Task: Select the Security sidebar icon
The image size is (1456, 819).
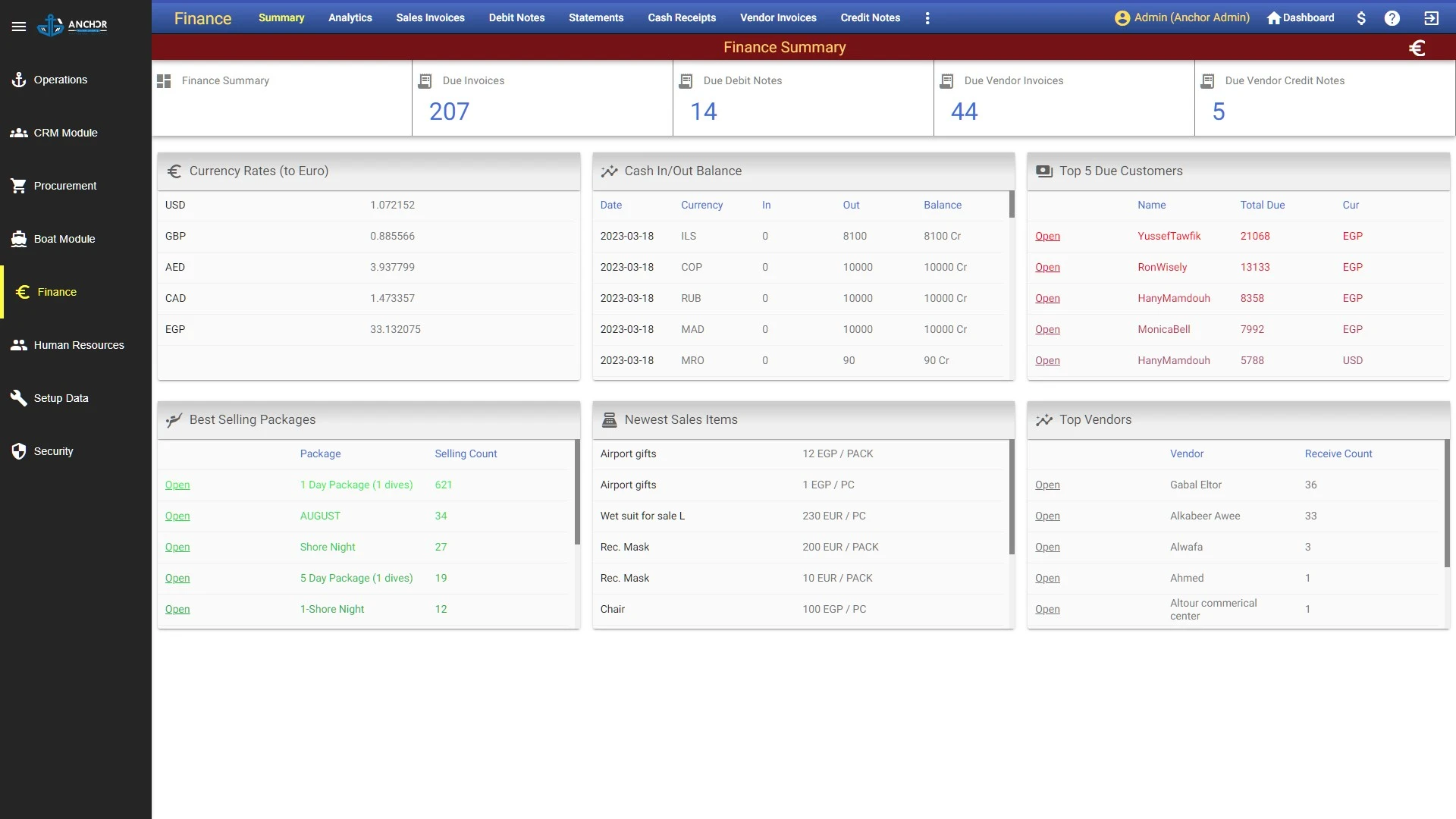Action: click(19, 451)
